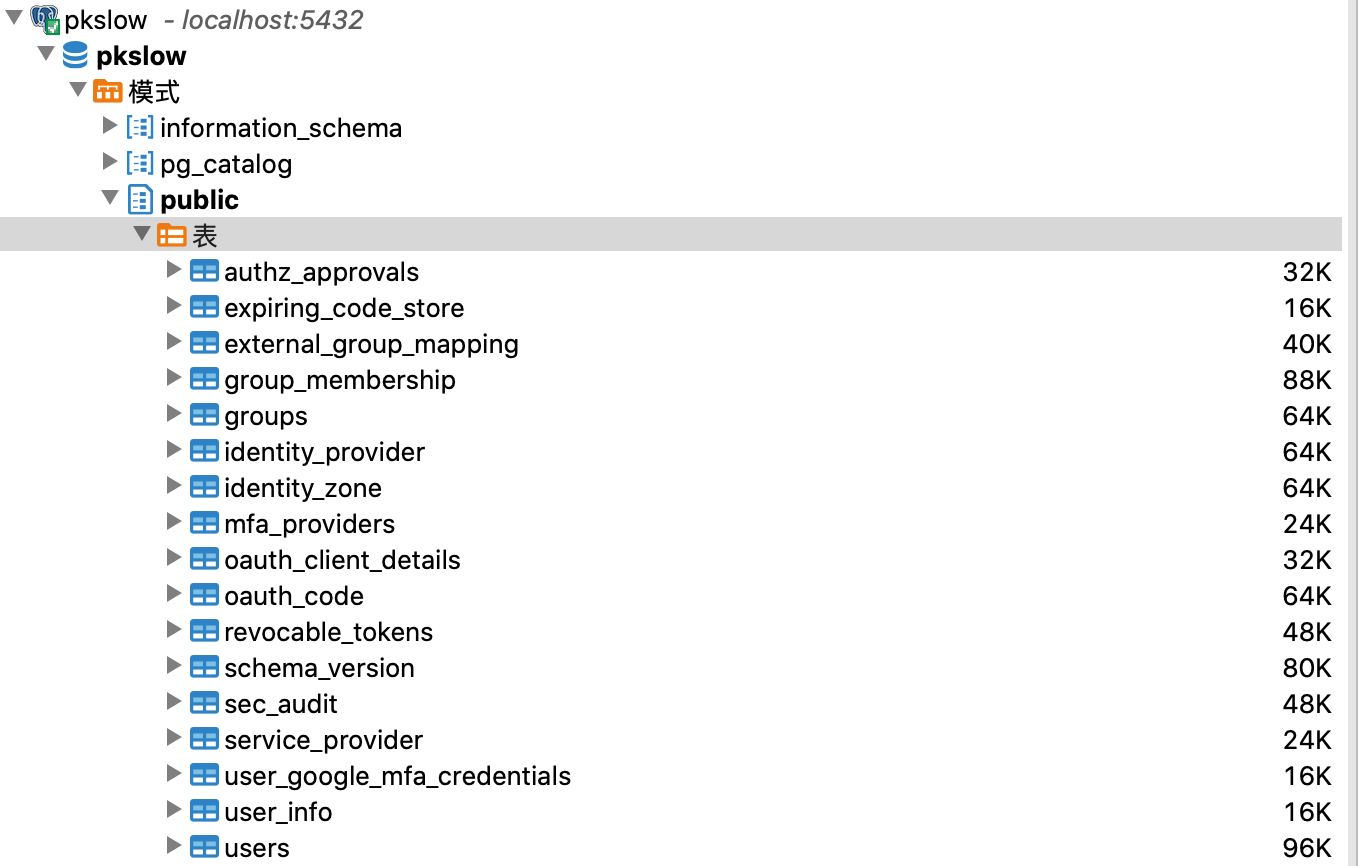Image resolution: width=1360 pixels, height=866 pixels.
Task: Click the authz_approvals table icon
Action: pyautogui.click(x=204, y=272)
